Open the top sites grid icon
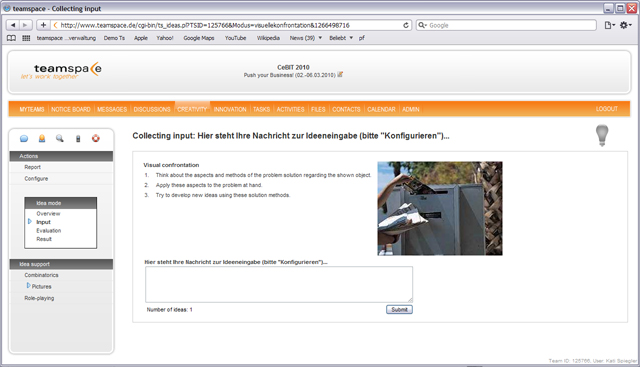This screenshot has height=367, width=640. [x=26, y=38]
